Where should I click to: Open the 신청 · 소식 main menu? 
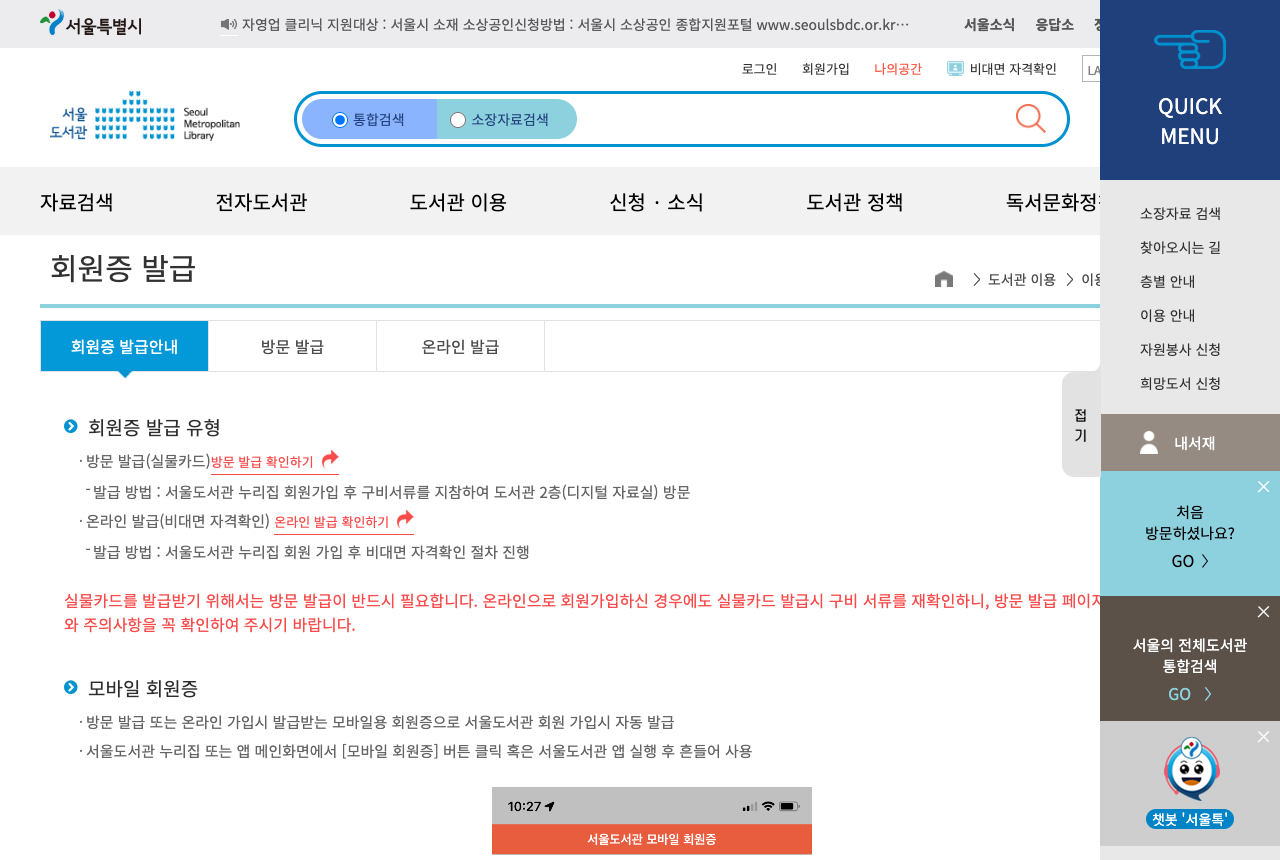(657, 202)
